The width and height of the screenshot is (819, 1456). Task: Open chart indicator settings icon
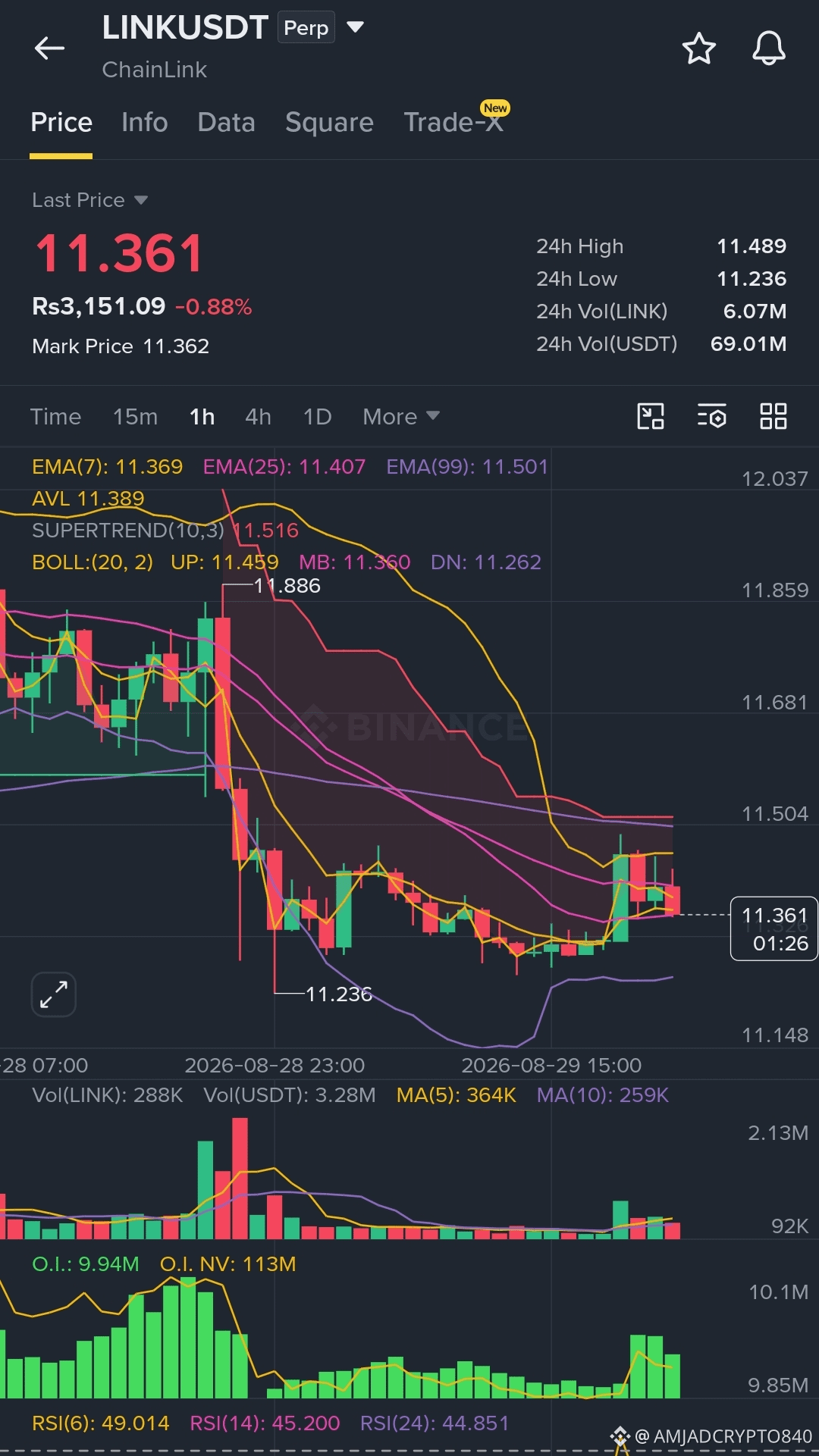coord(711,416)
